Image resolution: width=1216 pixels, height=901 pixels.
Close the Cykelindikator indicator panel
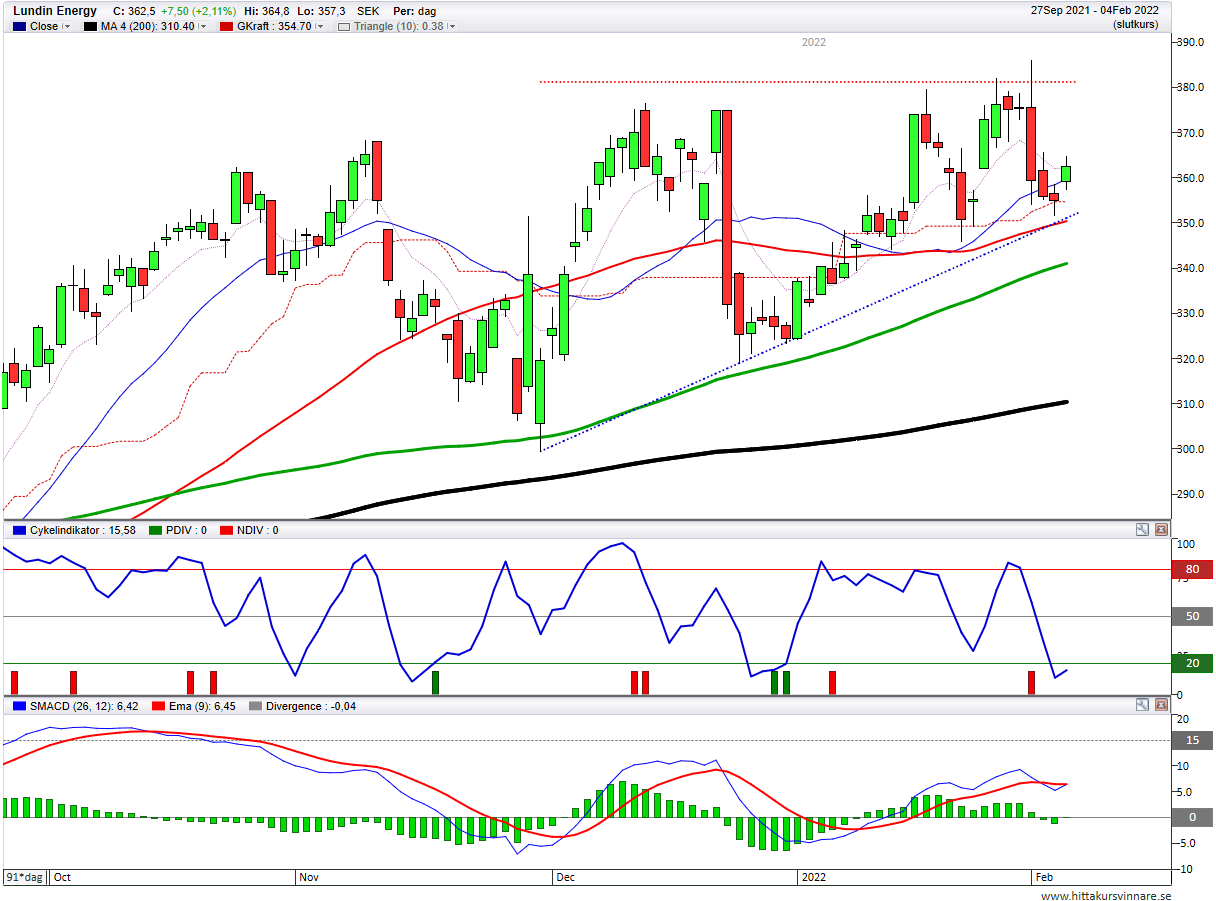[1161, 530]
